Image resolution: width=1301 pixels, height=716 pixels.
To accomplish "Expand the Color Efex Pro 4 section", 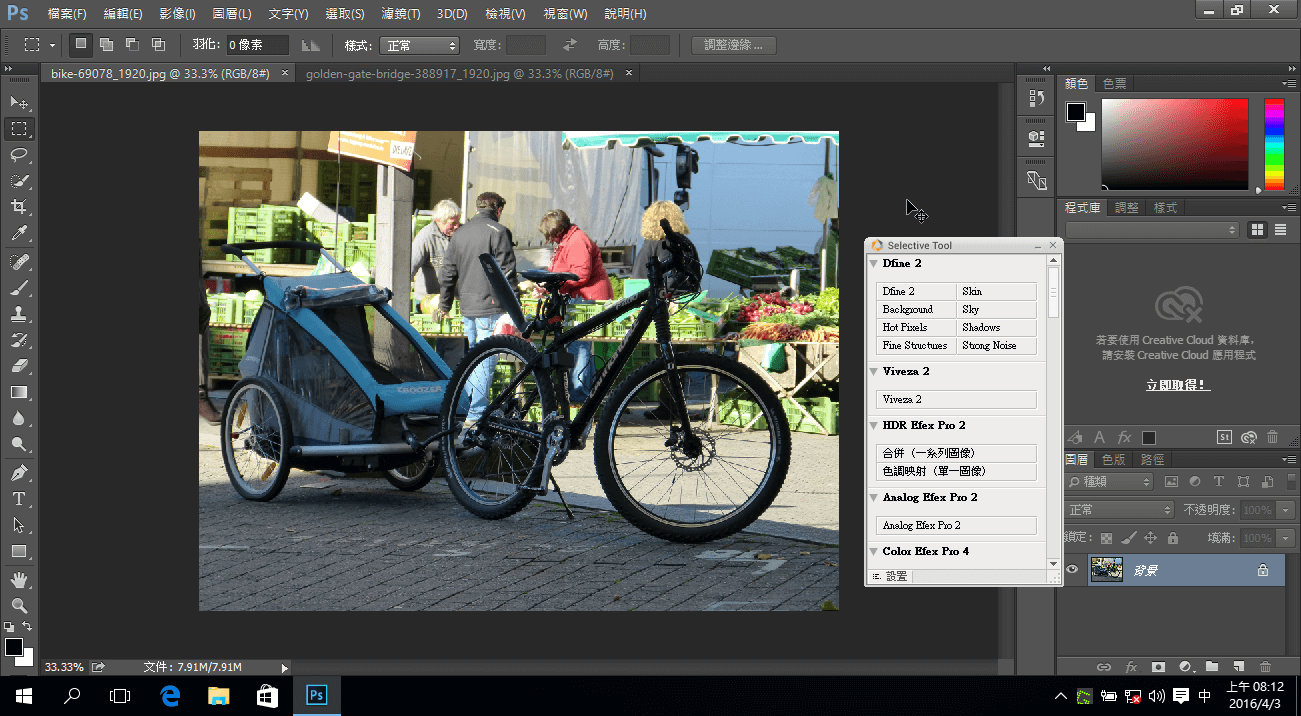I will coord(873,551).
